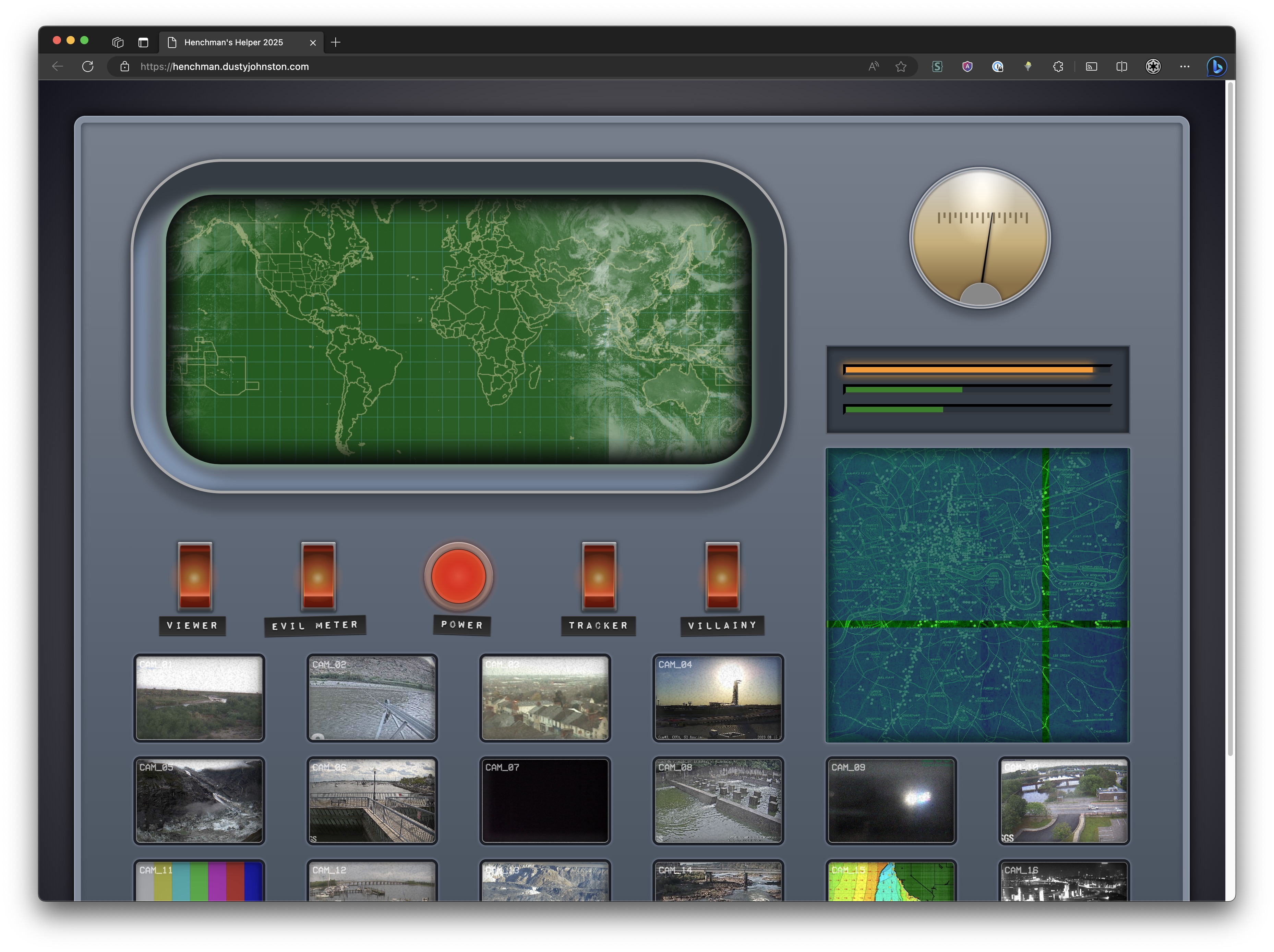Open the purple shield extension icon
This screenshot has width=1274, height=952.
(967, 67)
